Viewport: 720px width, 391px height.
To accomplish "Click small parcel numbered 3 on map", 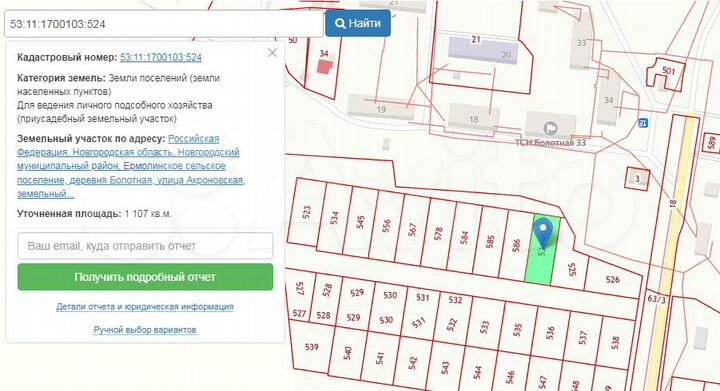I will pos(637,179).
